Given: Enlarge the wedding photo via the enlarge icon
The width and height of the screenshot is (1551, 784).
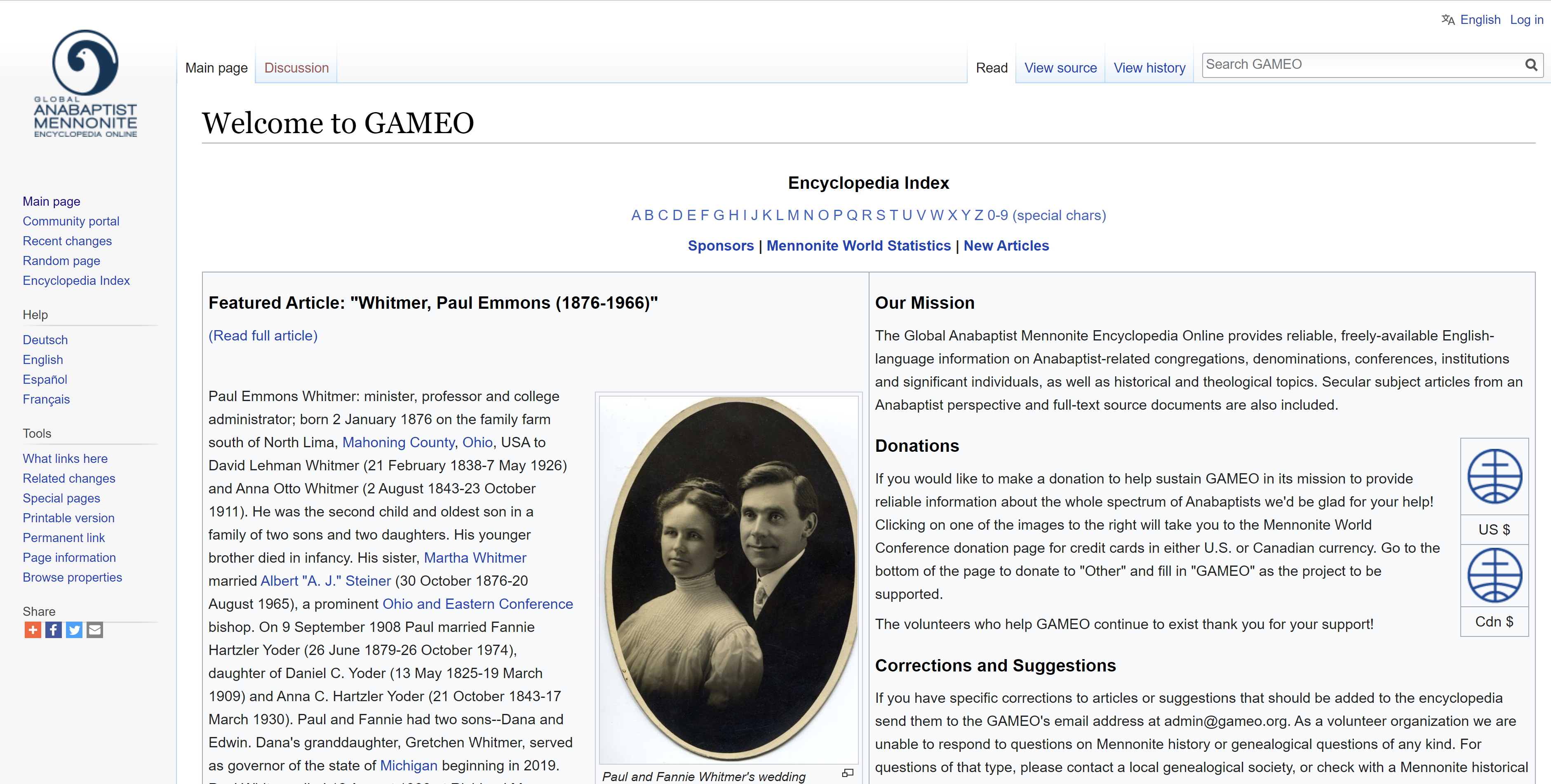Looking at the screenshot, I should (x=847, y=772).
